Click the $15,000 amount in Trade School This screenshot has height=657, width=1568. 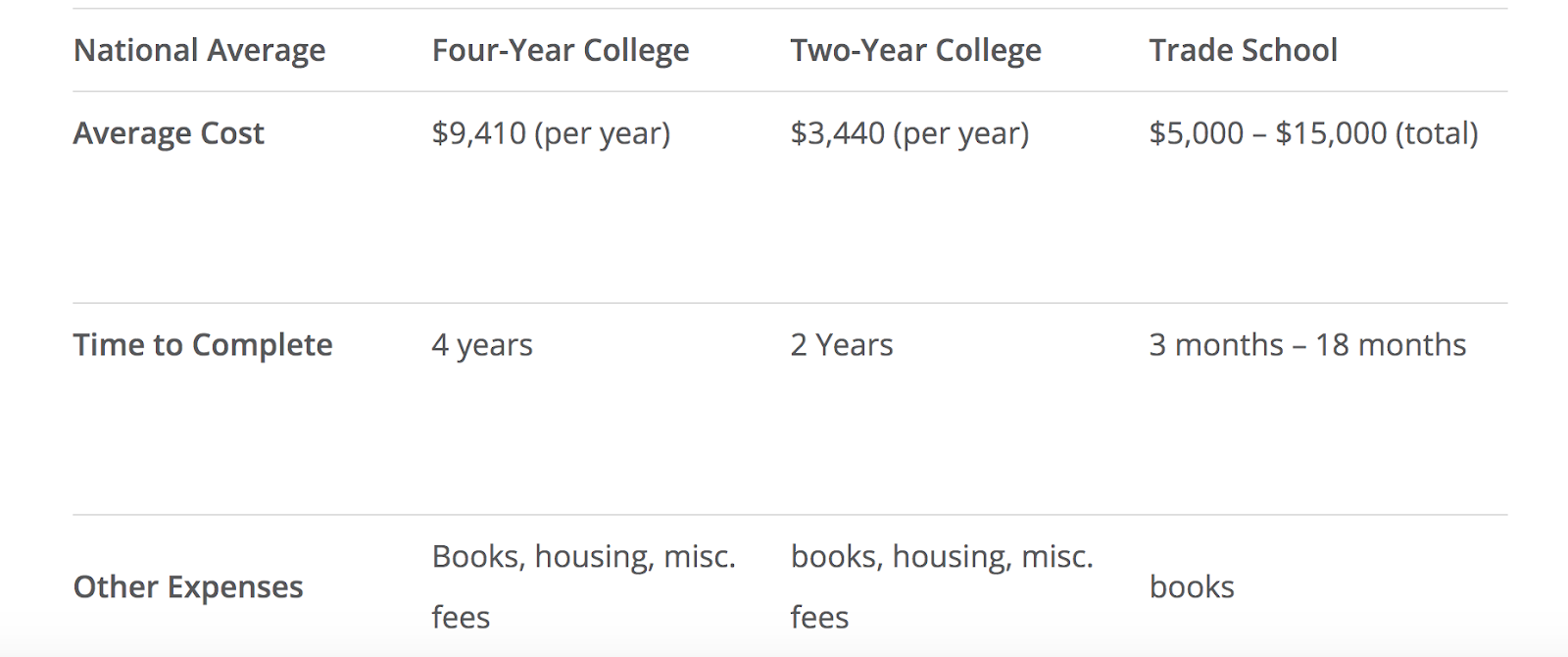1331,133
